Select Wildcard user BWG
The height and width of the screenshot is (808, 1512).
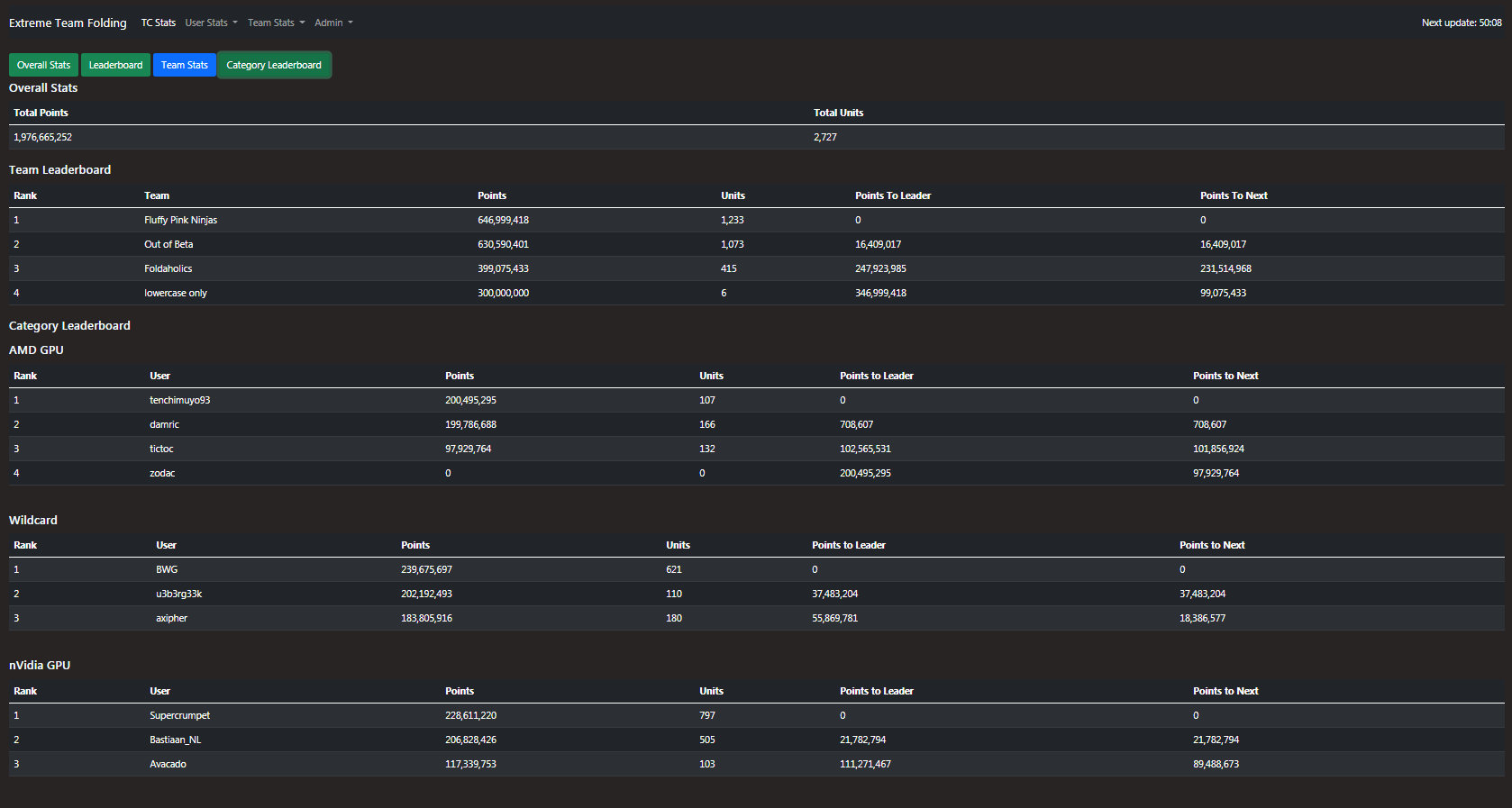[167, 569]
